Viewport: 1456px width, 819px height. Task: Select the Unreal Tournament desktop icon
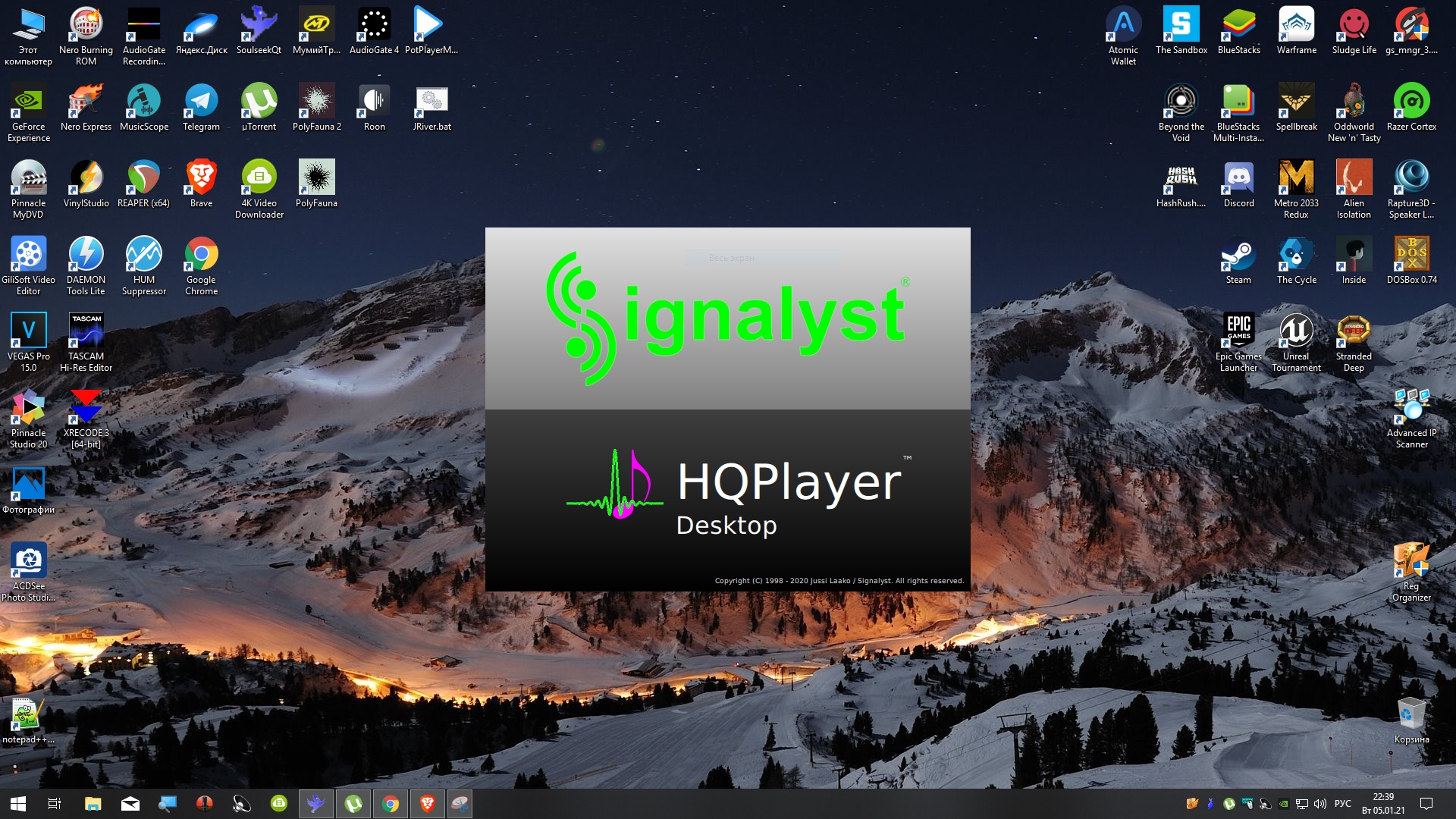pos(1296,342)
